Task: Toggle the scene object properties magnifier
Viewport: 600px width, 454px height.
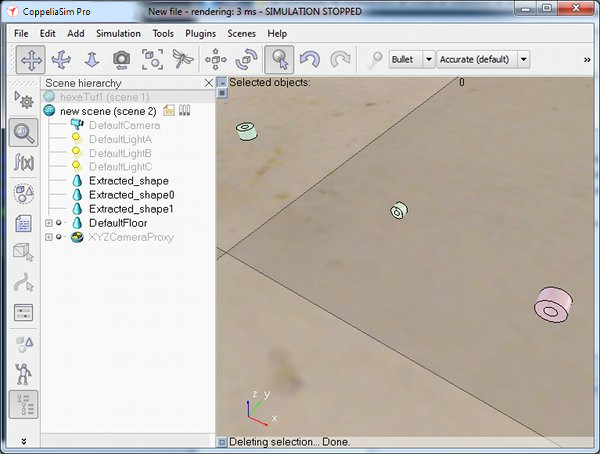Action: pos(24,132)
